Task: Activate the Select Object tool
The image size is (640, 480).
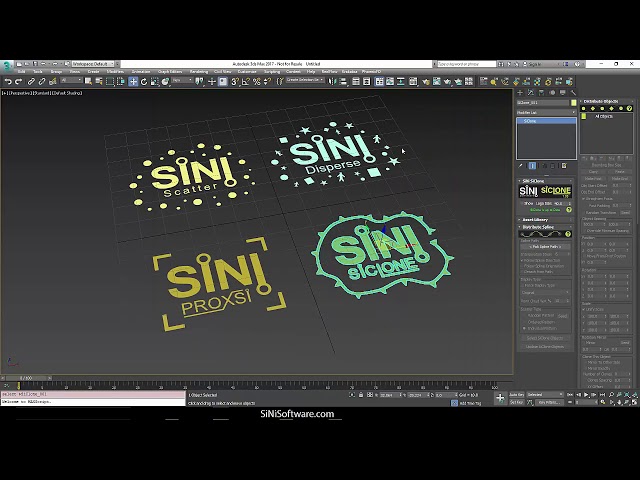Action: 88,82
